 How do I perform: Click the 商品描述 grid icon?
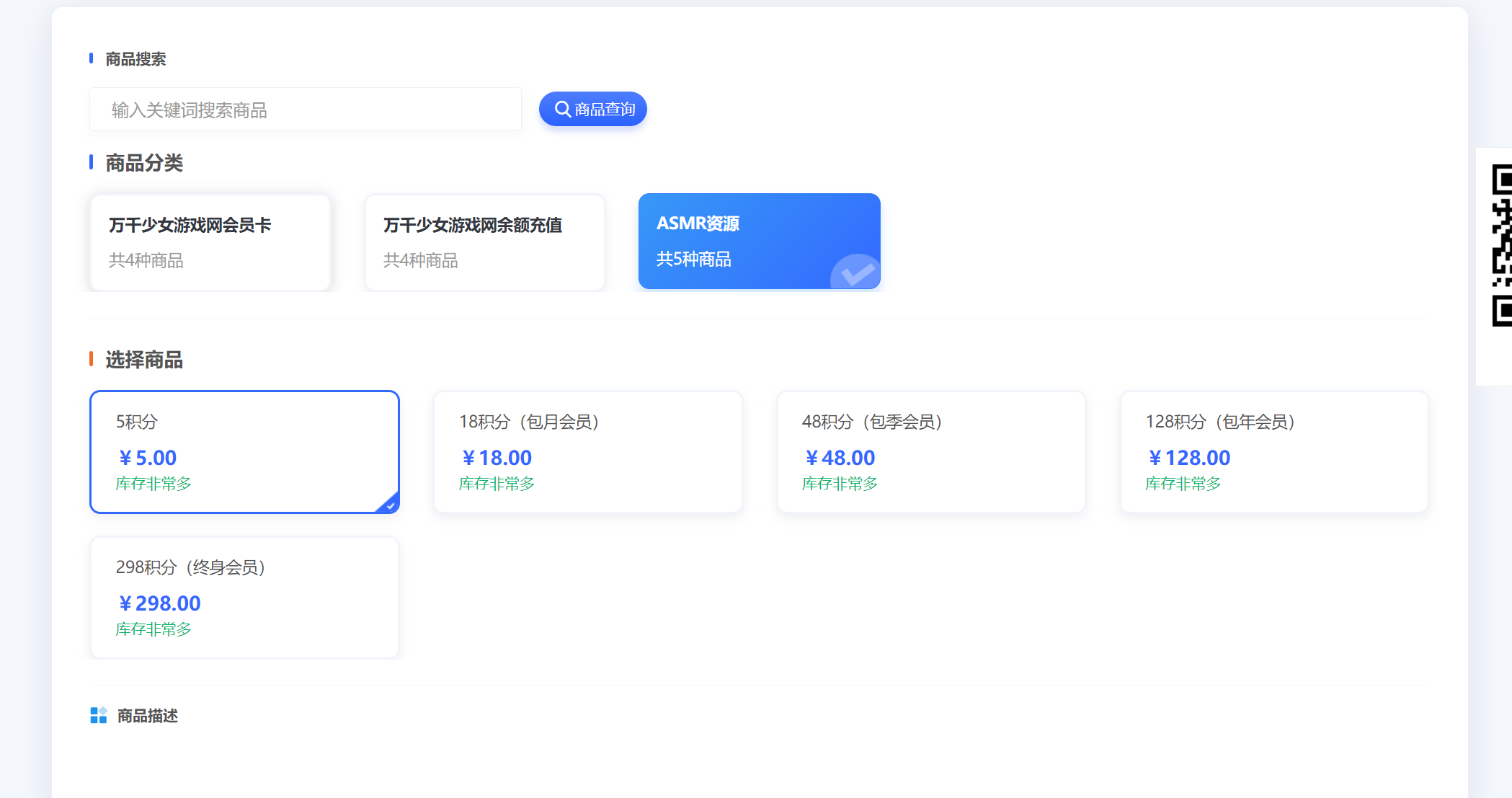tap(98, 715)
